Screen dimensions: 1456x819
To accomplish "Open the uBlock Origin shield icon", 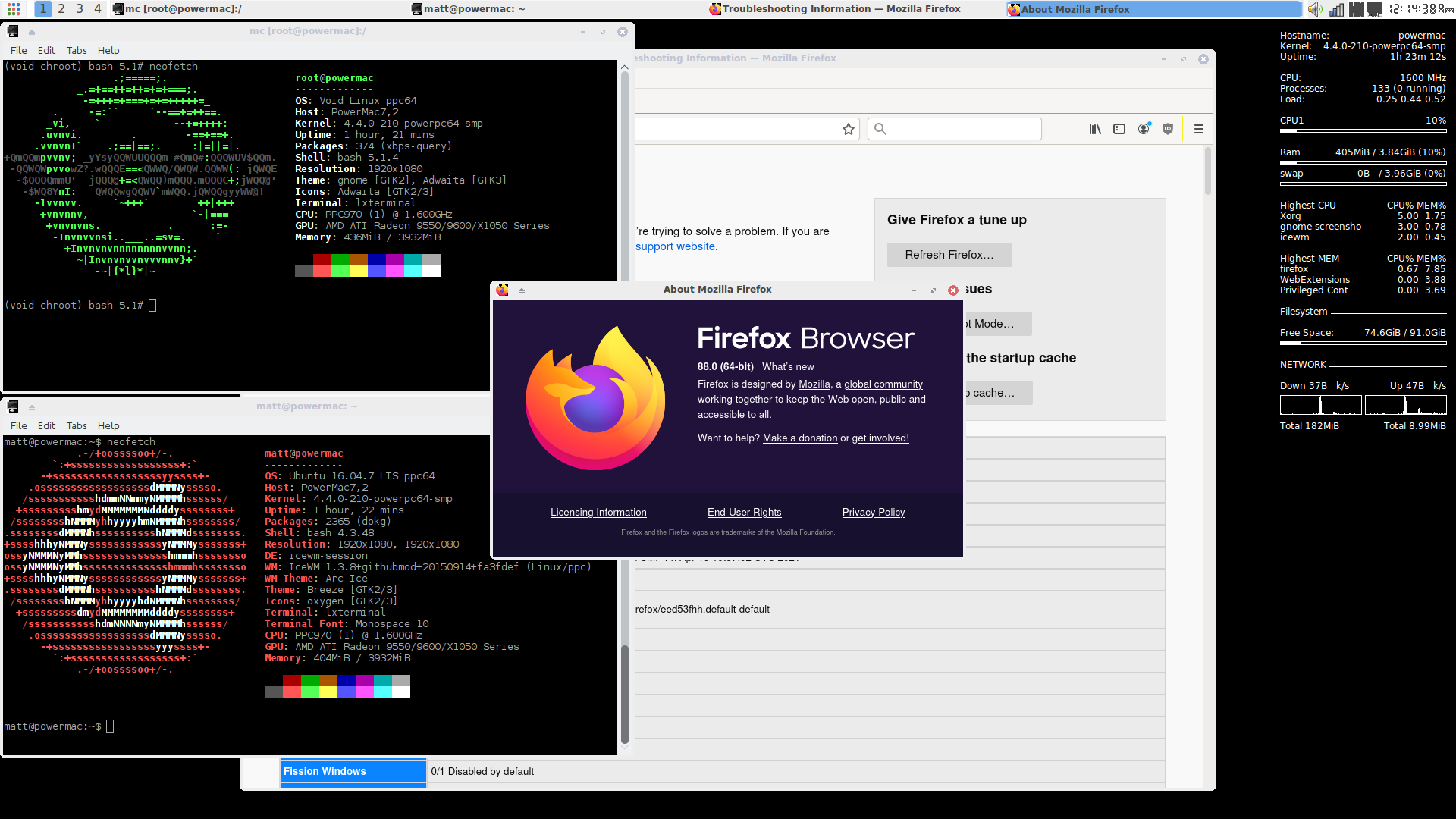I will click(x=1168, y=130).
